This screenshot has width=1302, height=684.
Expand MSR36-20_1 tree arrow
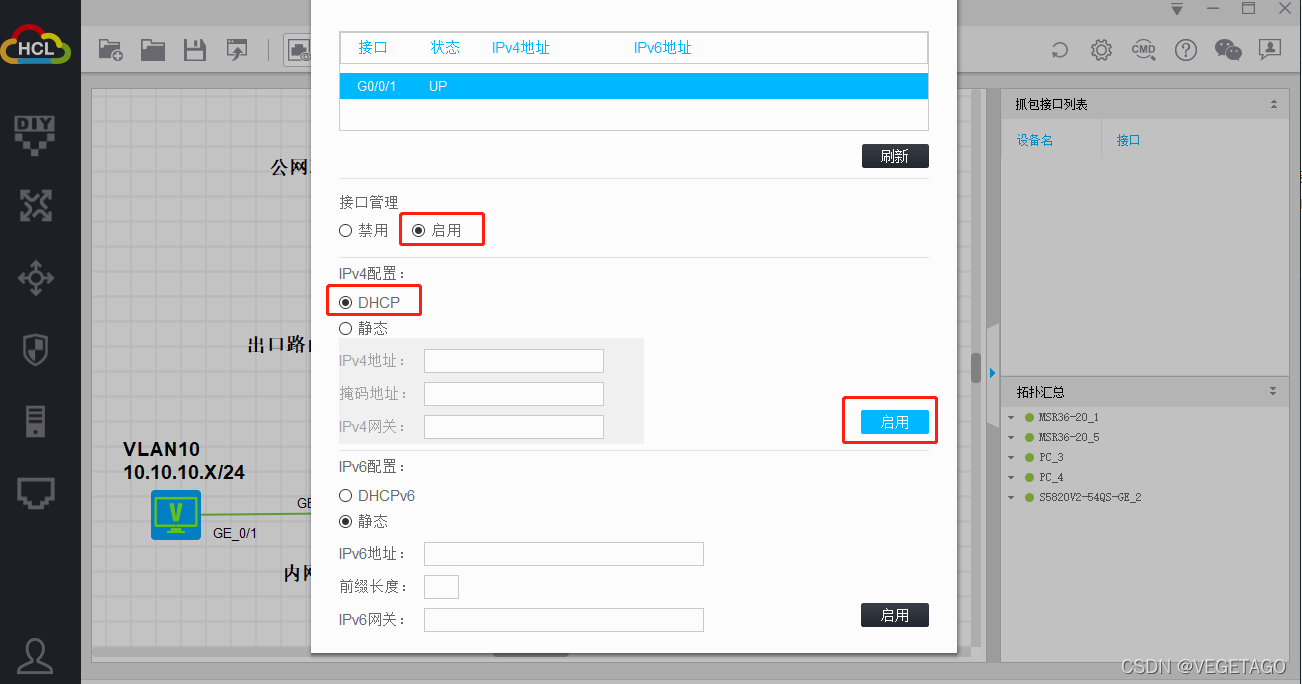(x=1011, y=418)
